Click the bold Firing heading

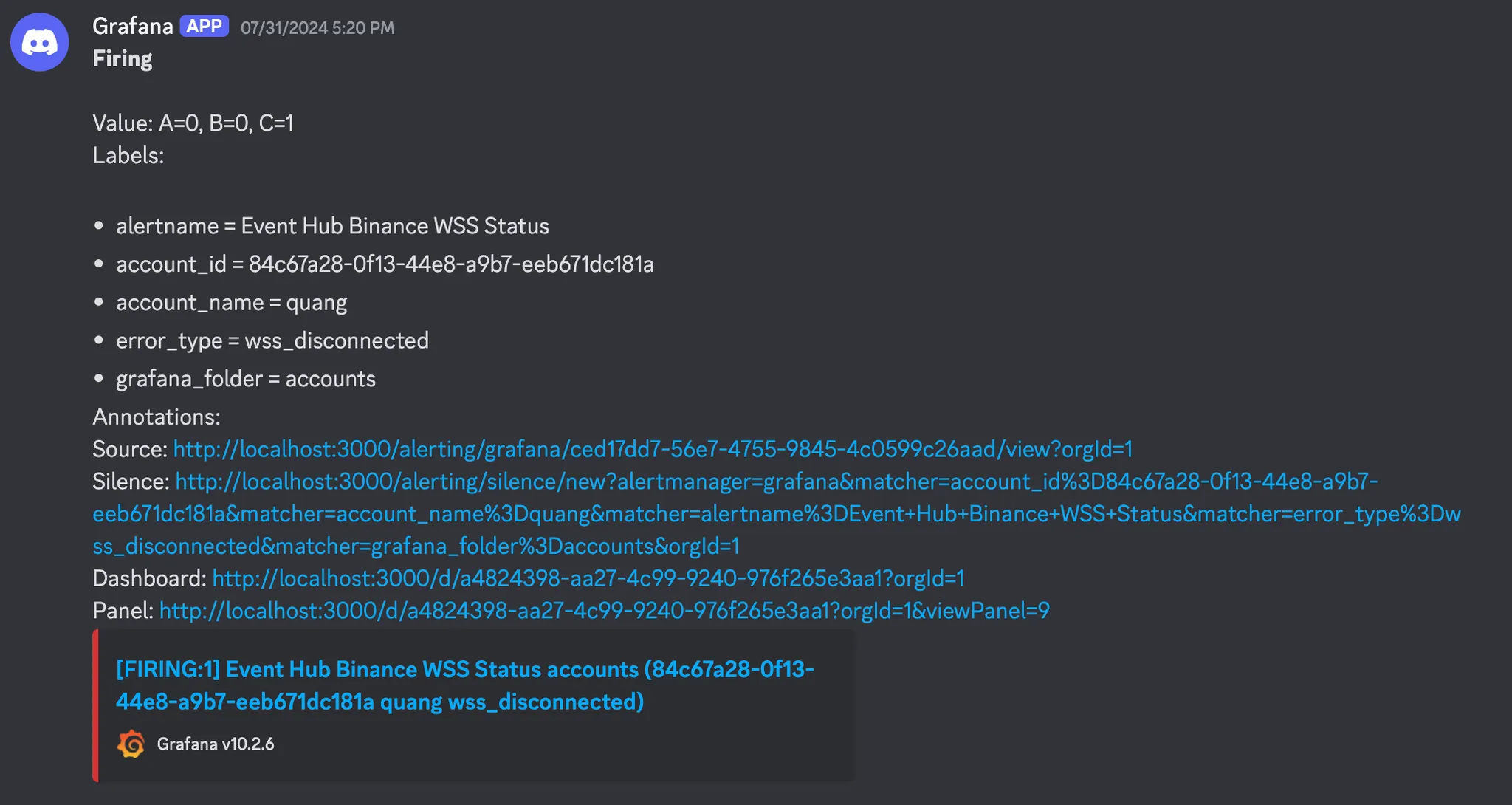(123, 59)
